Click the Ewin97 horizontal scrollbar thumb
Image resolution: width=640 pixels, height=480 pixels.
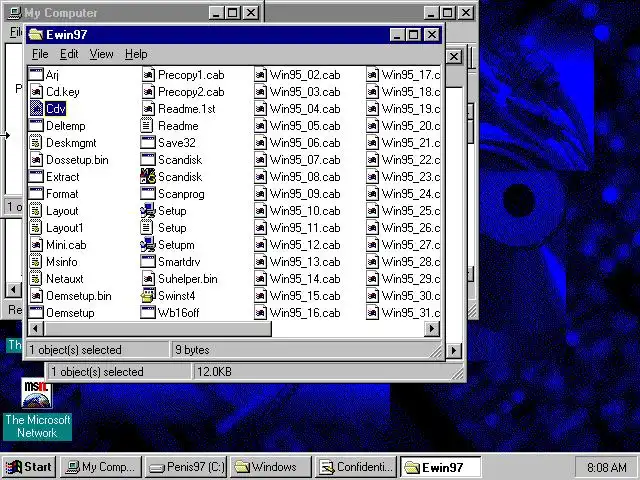coord(158,329)
